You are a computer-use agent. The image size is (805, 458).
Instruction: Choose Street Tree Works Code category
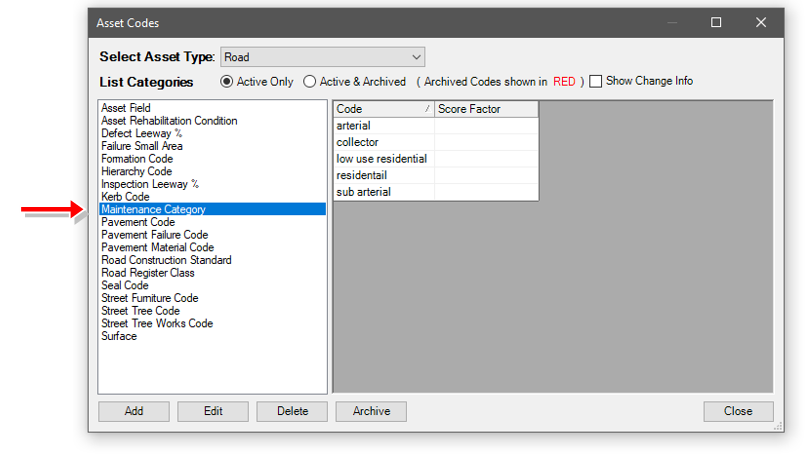pyautogui.click(x=156, y=323)
